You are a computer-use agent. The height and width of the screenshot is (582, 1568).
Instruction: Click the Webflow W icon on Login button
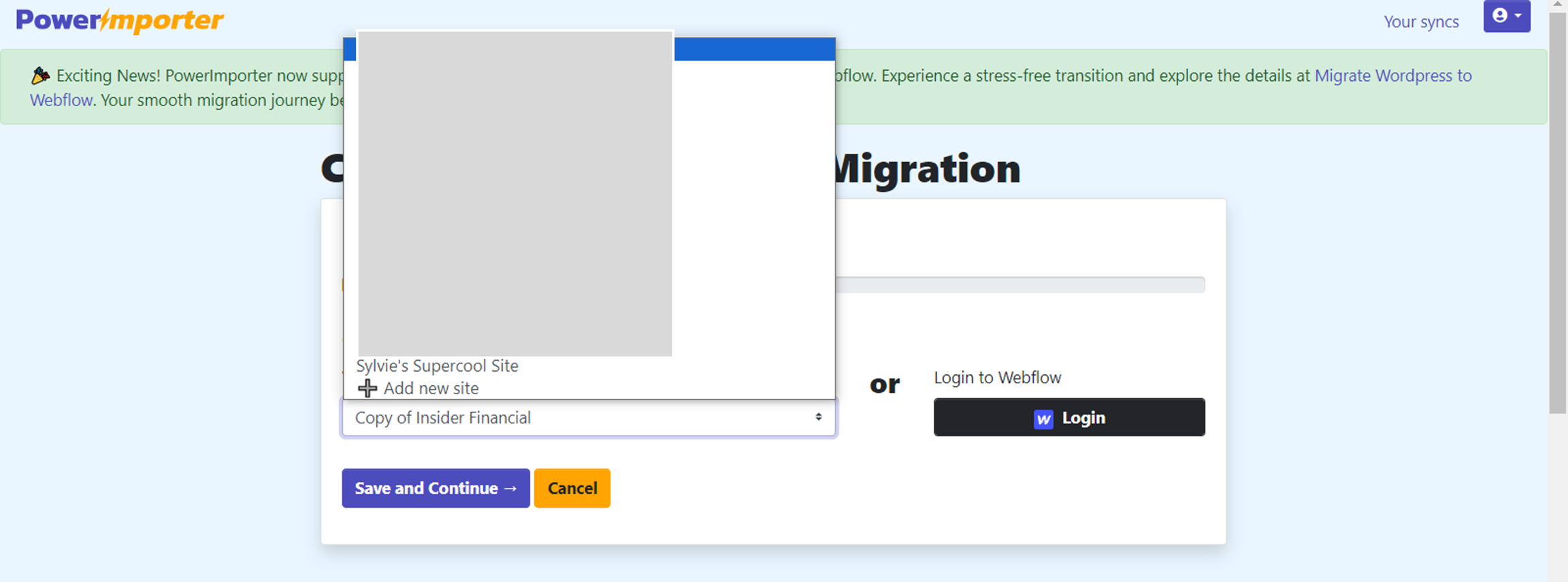(1043, 419)
